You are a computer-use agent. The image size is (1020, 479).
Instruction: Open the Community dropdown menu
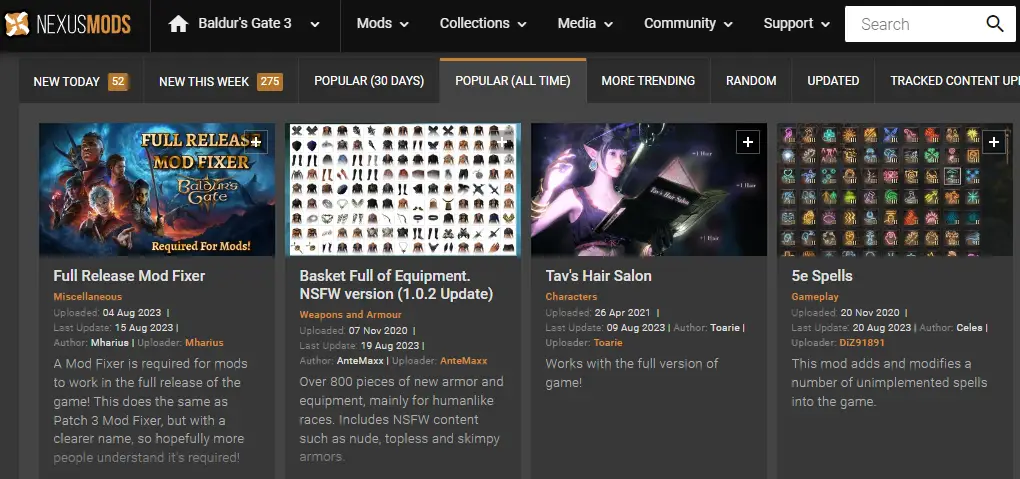688,24
